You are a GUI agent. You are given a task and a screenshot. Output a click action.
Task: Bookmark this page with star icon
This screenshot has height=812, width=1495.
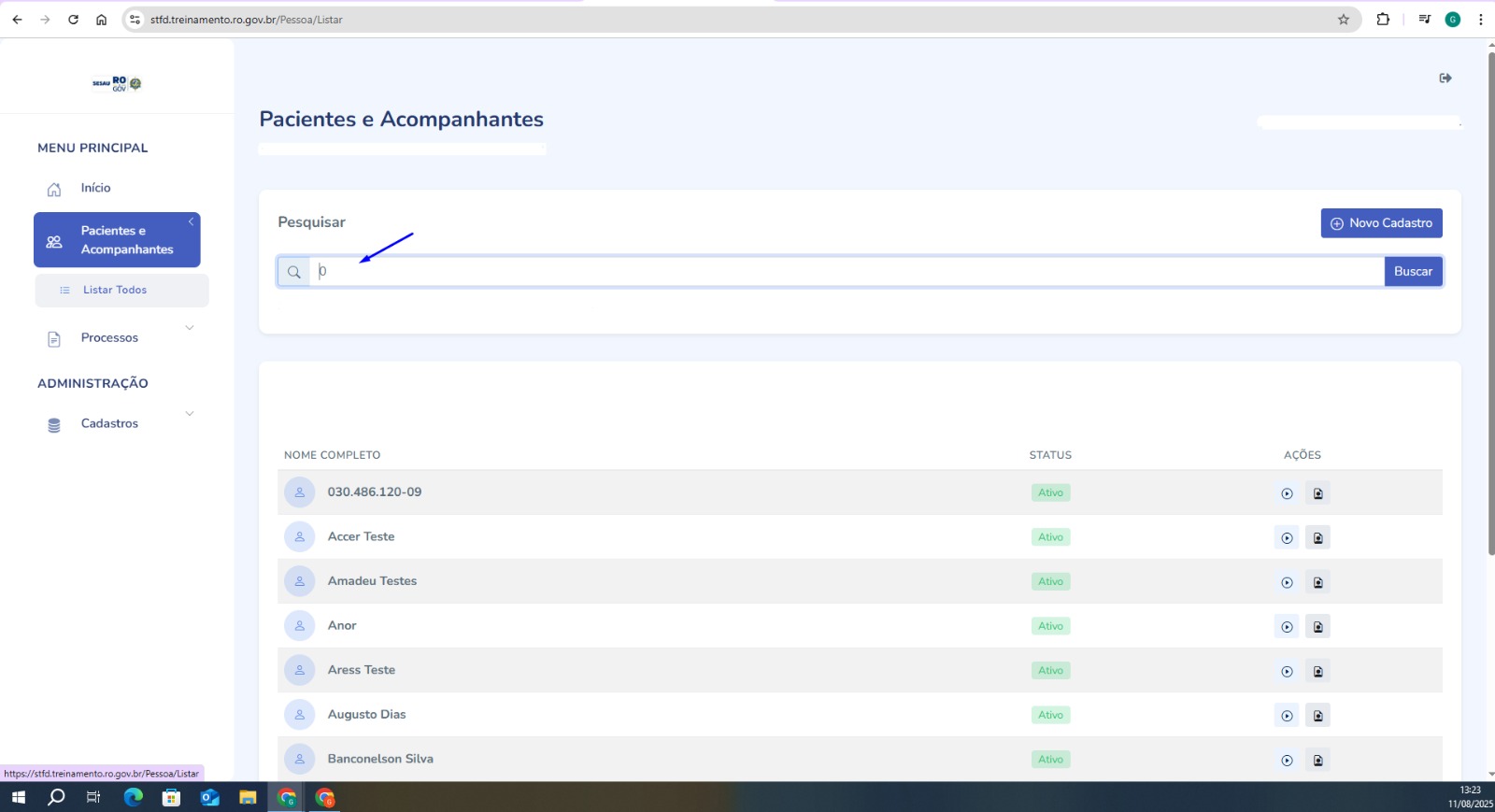1344,20
